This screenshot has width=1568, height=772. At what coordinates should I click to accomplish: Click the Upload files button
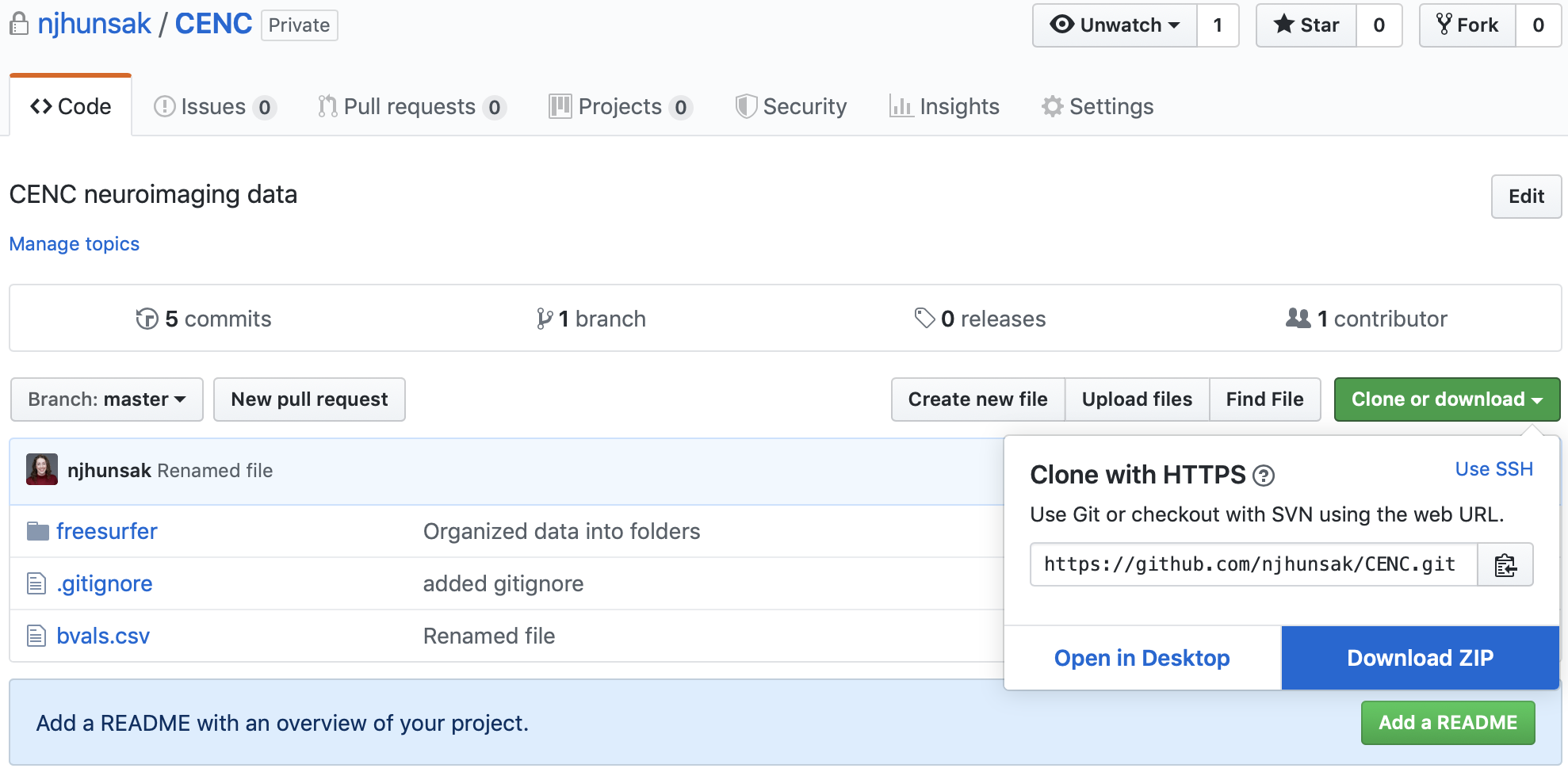click(x=1137, y=399)
